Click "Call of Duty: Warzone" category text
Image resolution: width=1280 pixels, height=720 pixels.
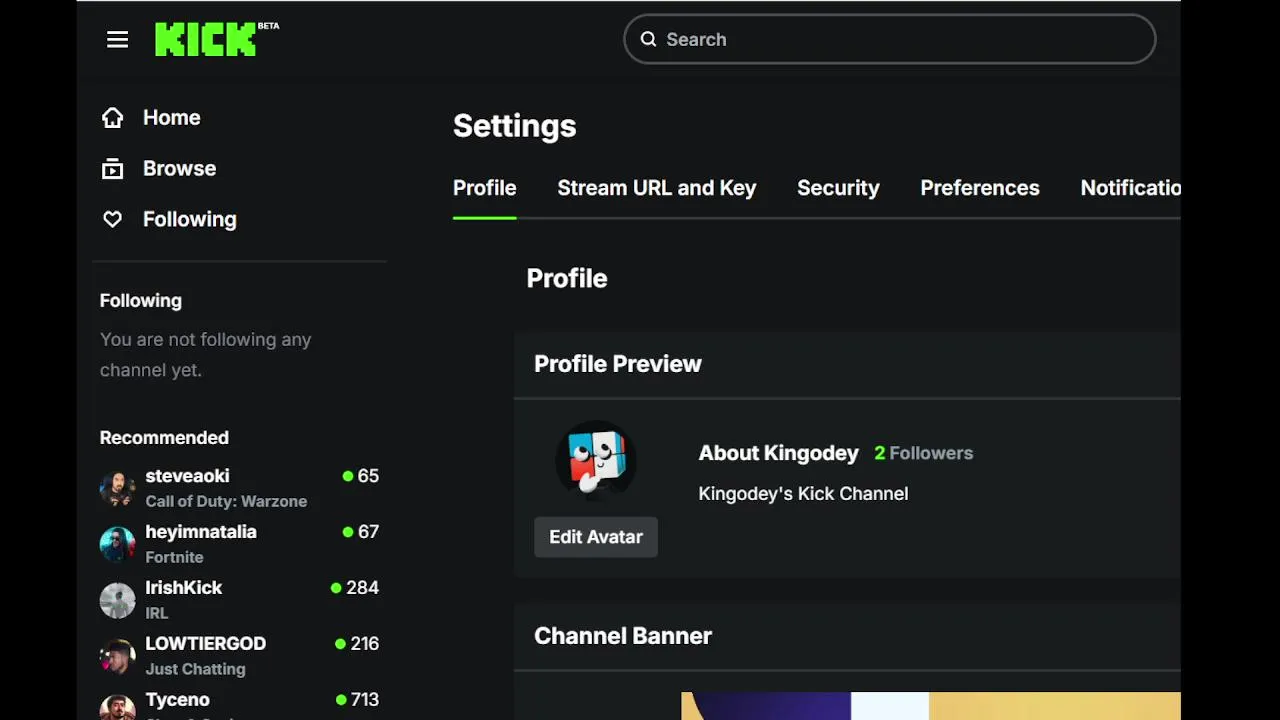click(x=226, y=501)
